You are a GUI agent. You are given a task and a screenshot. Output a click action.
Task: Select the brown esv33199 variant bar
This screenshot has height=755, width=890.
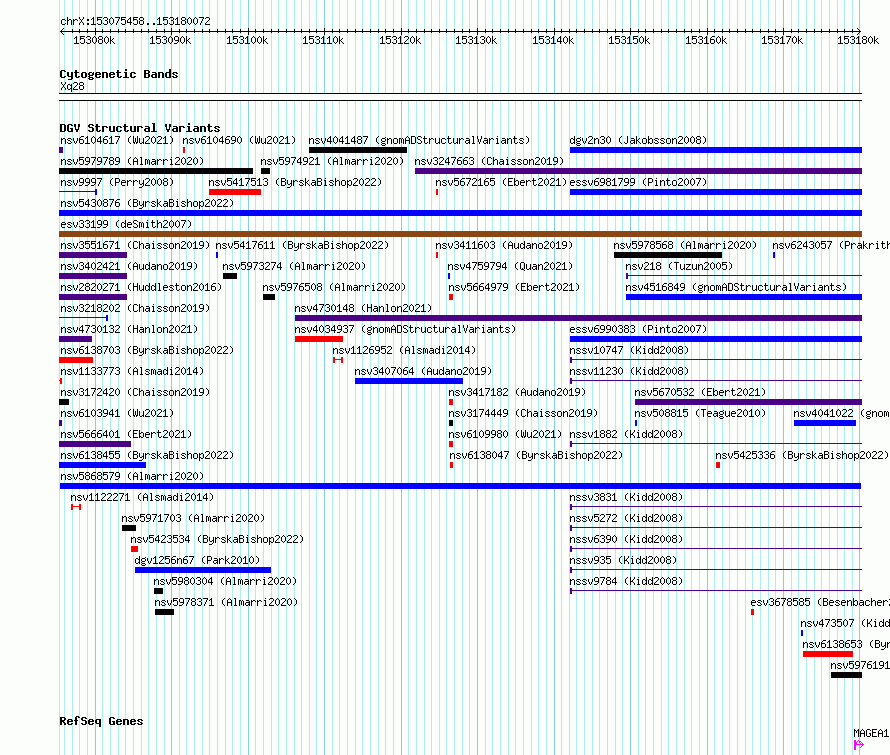pyautogui.click(x=460, y=234)
